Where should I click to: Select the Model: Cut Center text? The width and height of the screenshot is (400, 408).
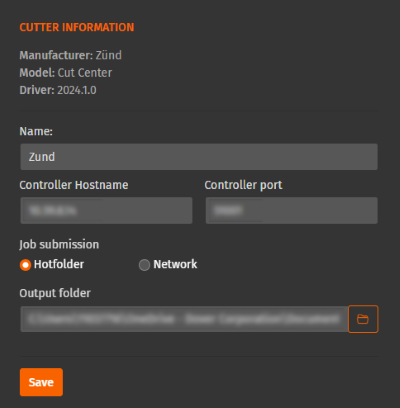(66, 73)
